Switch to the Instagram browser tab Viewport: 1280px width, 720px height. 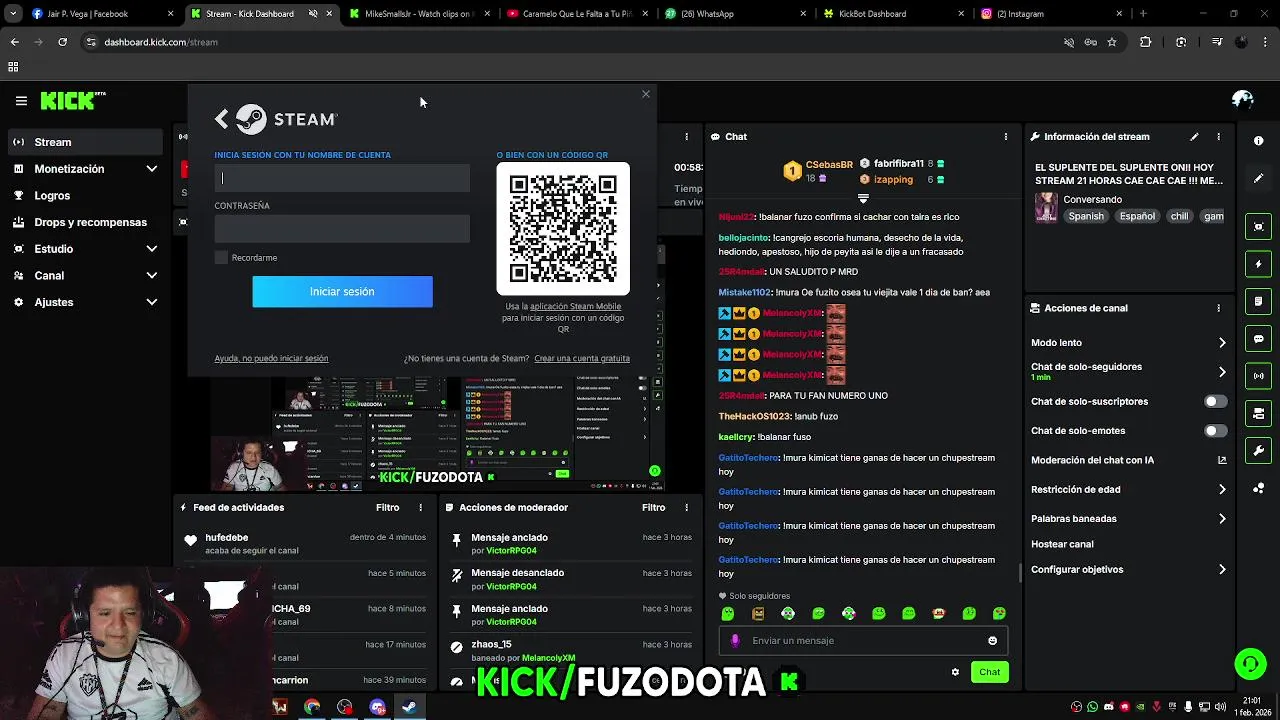[1052, 14]
